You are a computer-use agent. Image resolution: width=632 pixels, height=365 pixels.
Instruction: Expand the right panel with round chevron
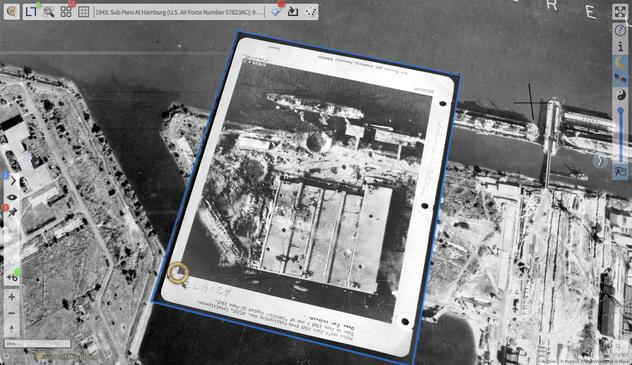[x=599, y=162]
